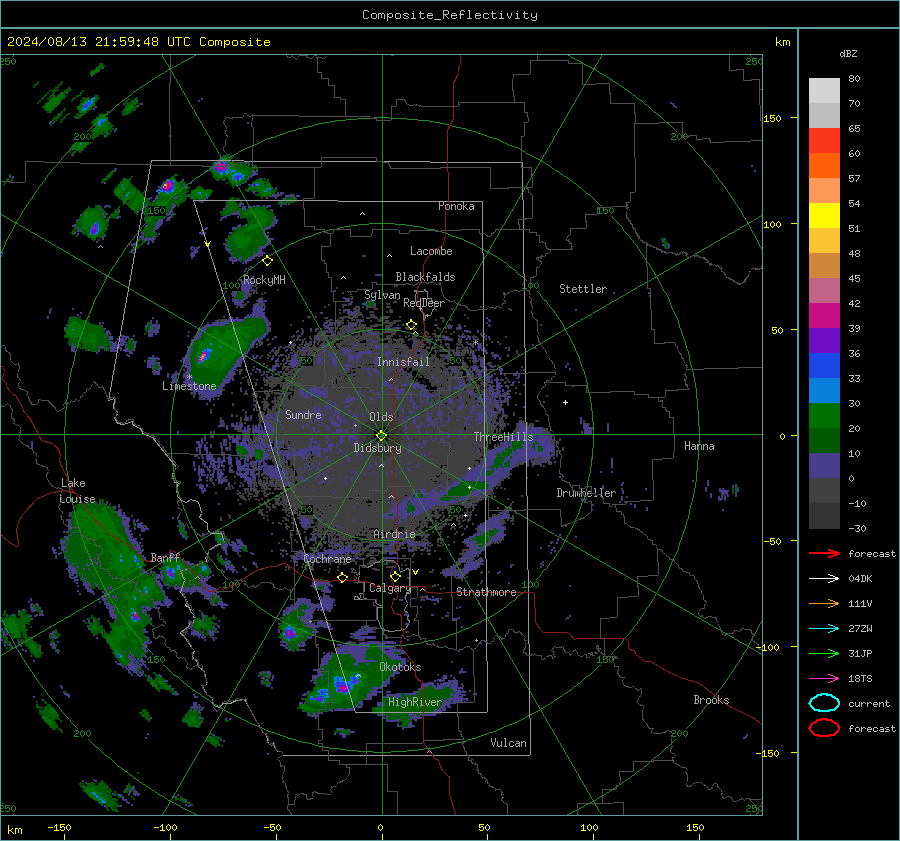This screenshot has height=841, width=900.
Task: Click the HighRiver label
Action: pos(414,702)
